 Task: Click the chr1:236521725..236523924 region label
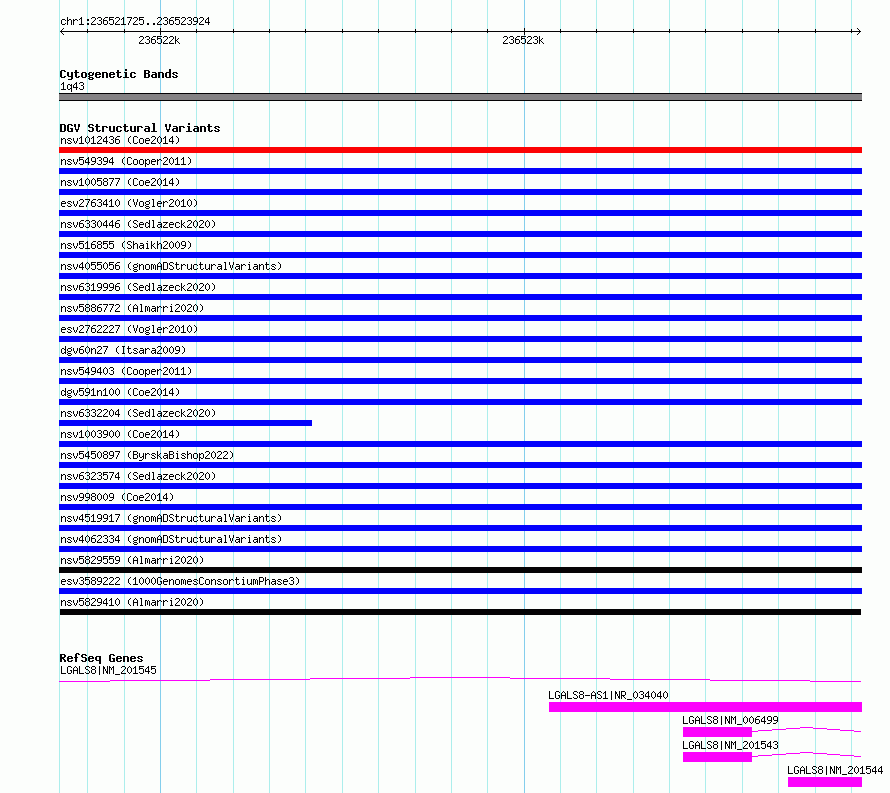135,22
